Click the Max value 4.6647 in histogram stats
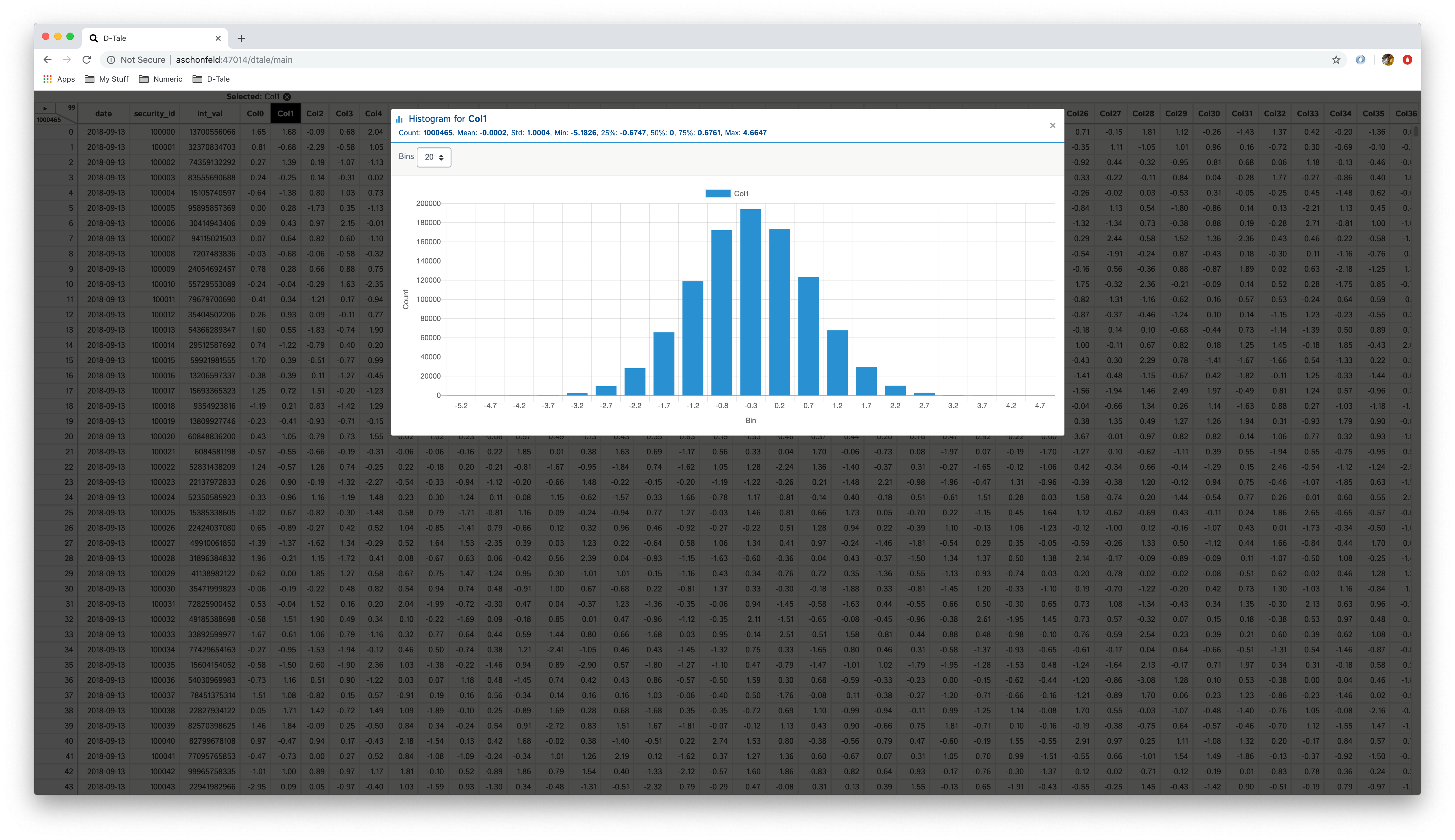Viewport: 1455px width, 840px height. [x=755, y=133]
